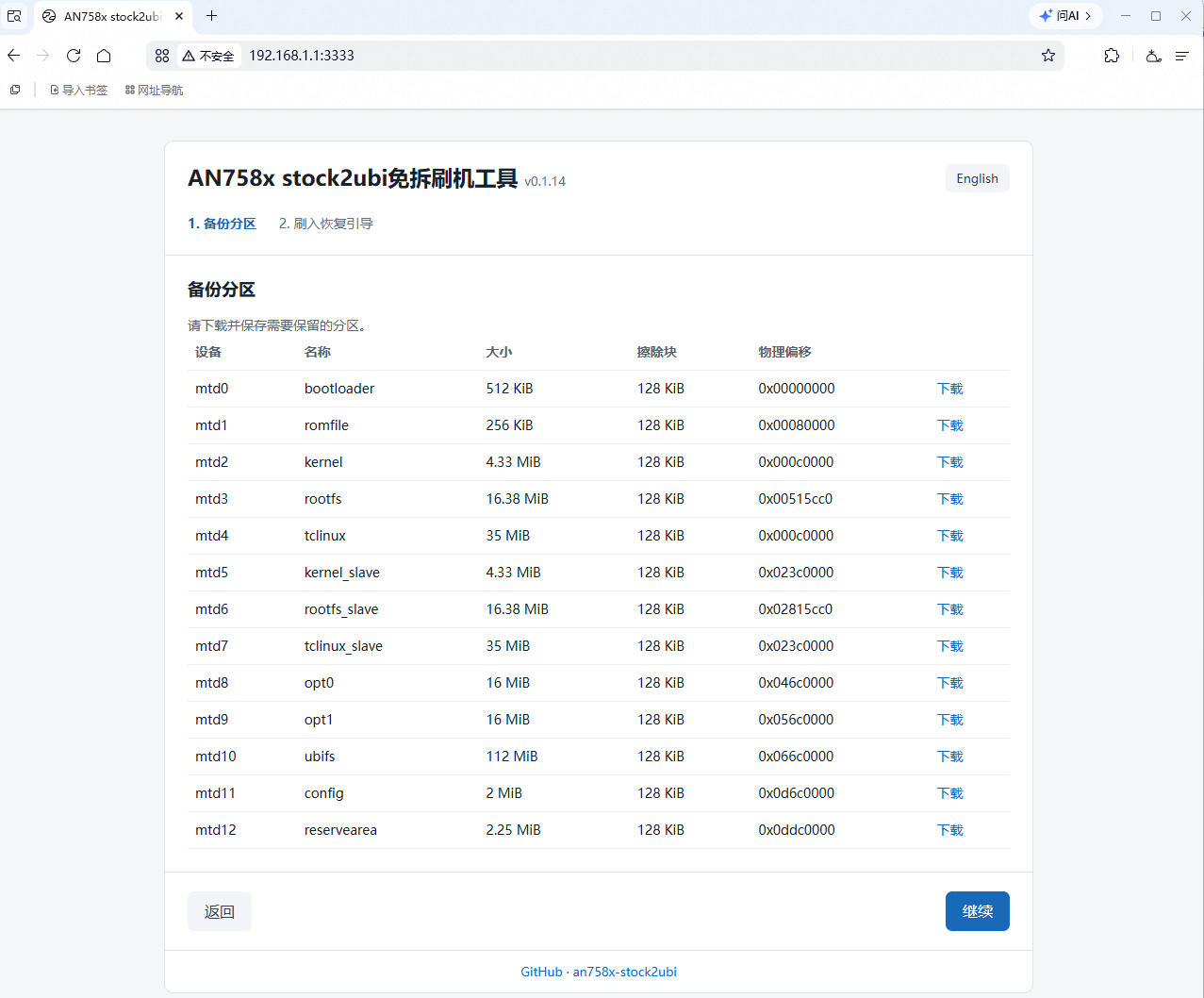Viewport: 1204px width, 998px height.
Task: Click the version label v0.1.14
Action: click(x=545, y=181)
